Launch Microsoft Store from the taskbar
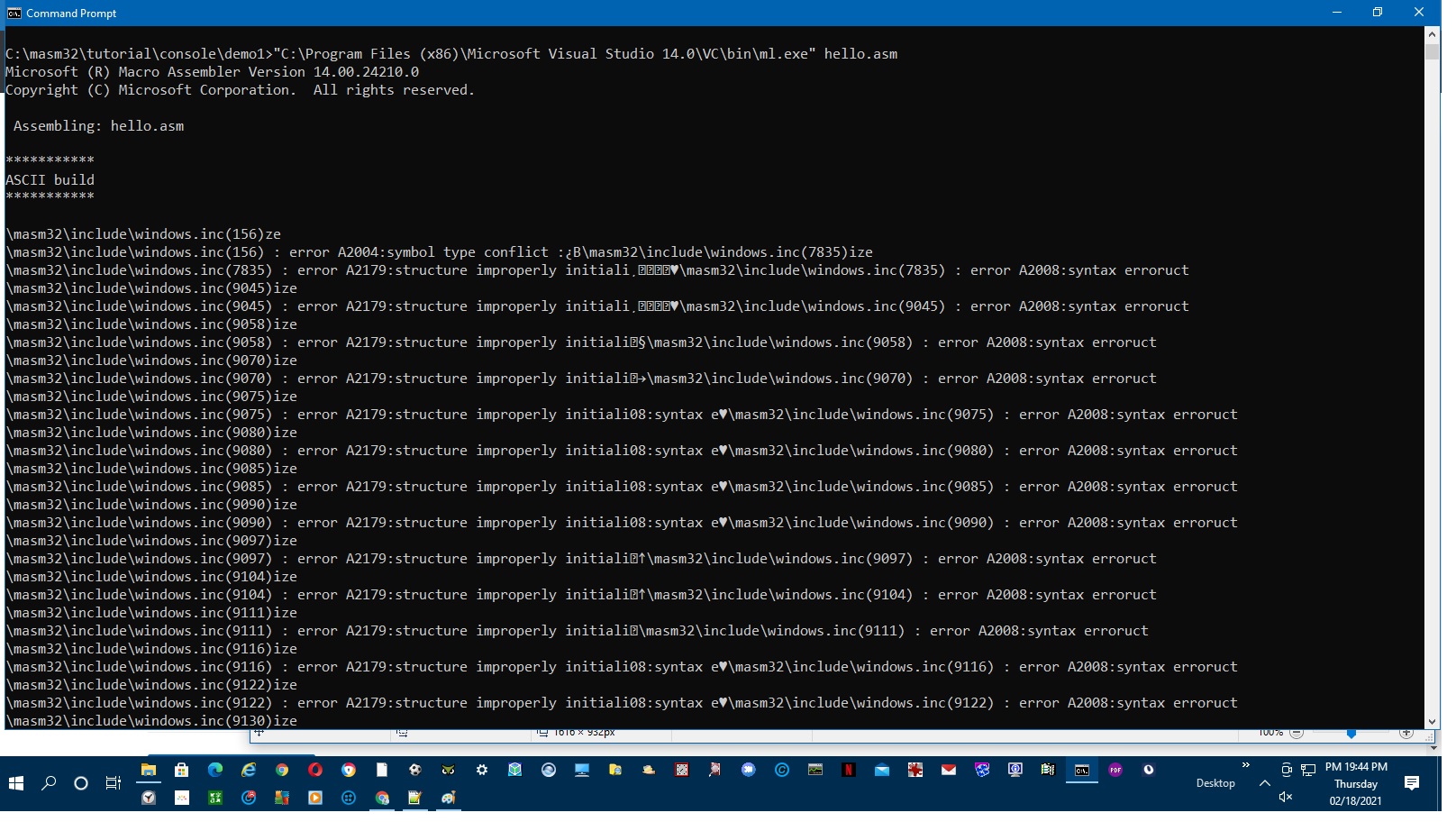Viewport: 1456px width, 840px height. pyautogui.click(x=182, y=770)
